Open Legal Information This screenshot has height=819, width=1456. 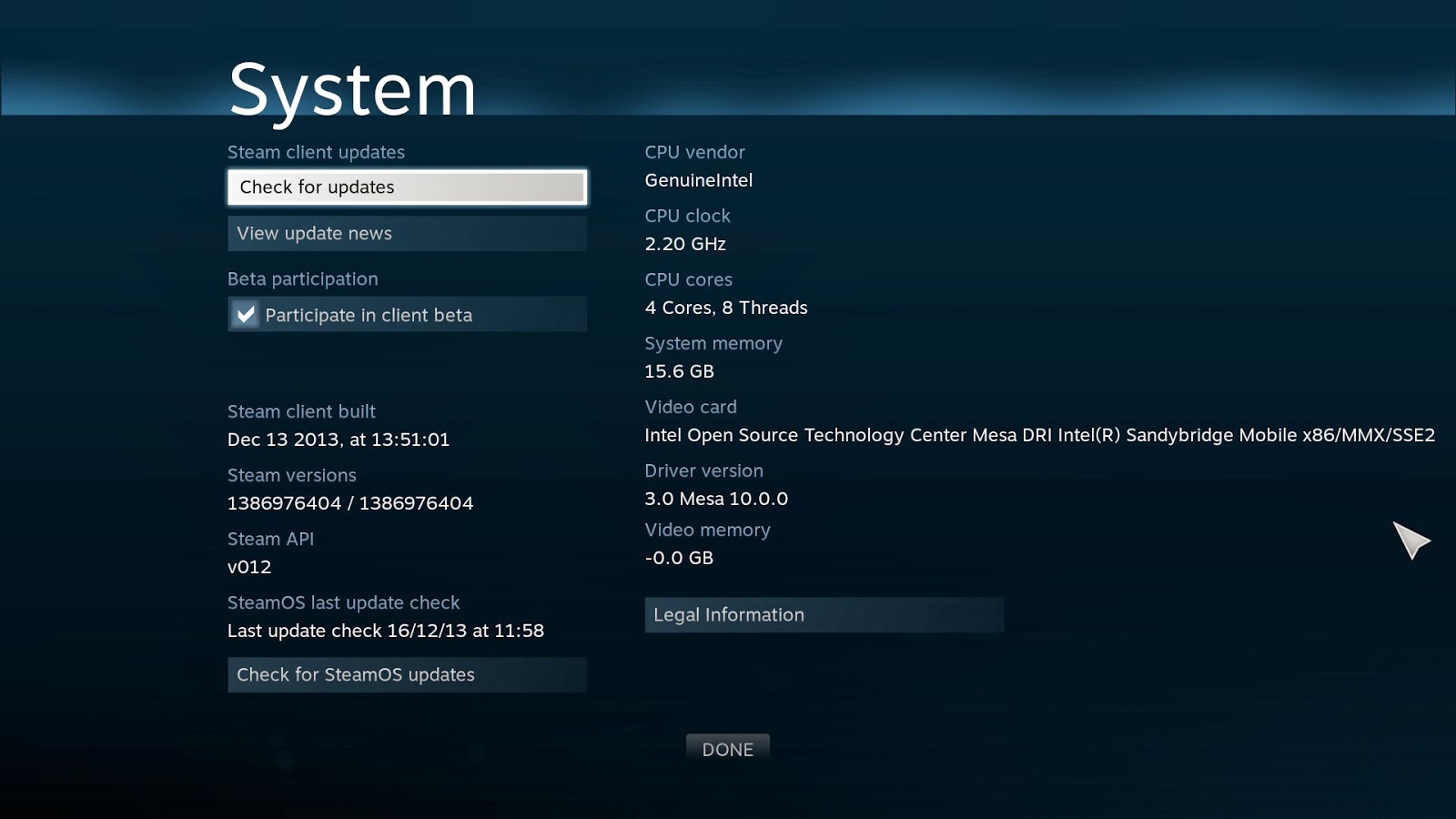(x=824, y=614)
